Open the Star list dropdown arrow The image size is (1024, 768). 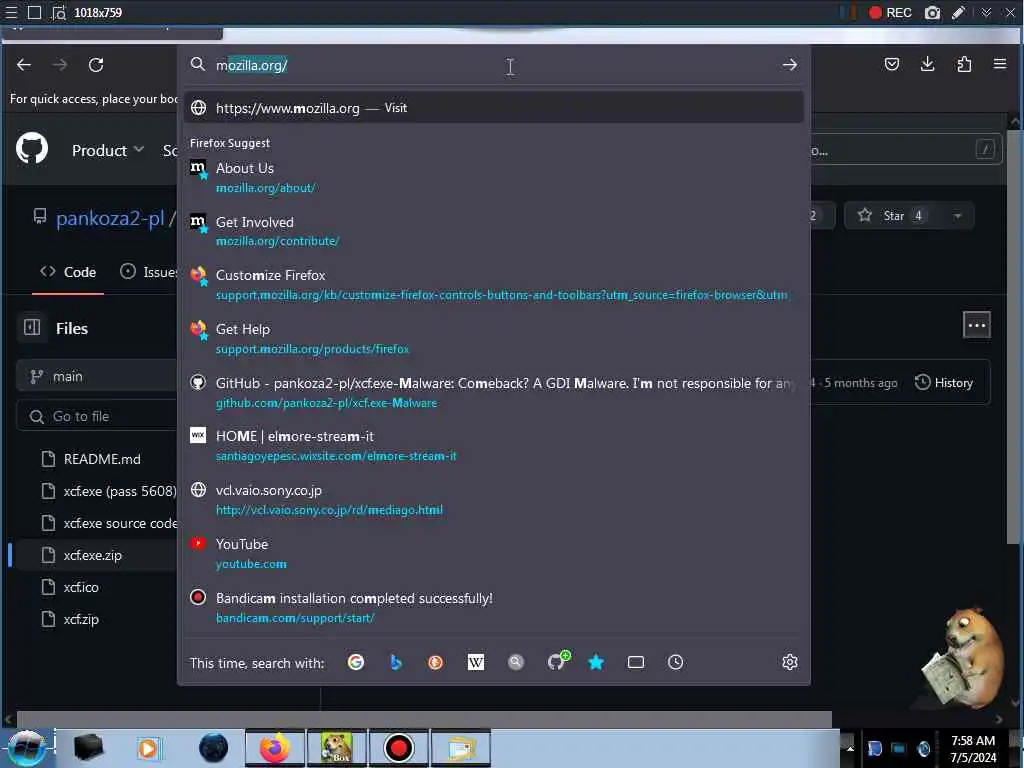coord(957,216)
